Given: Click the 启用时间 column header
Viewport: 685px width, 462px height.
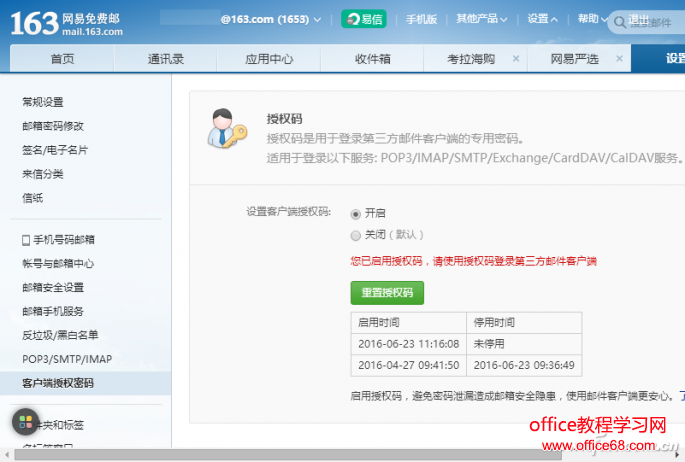Looking at the screenshot, I should click(x=408, y=323).
